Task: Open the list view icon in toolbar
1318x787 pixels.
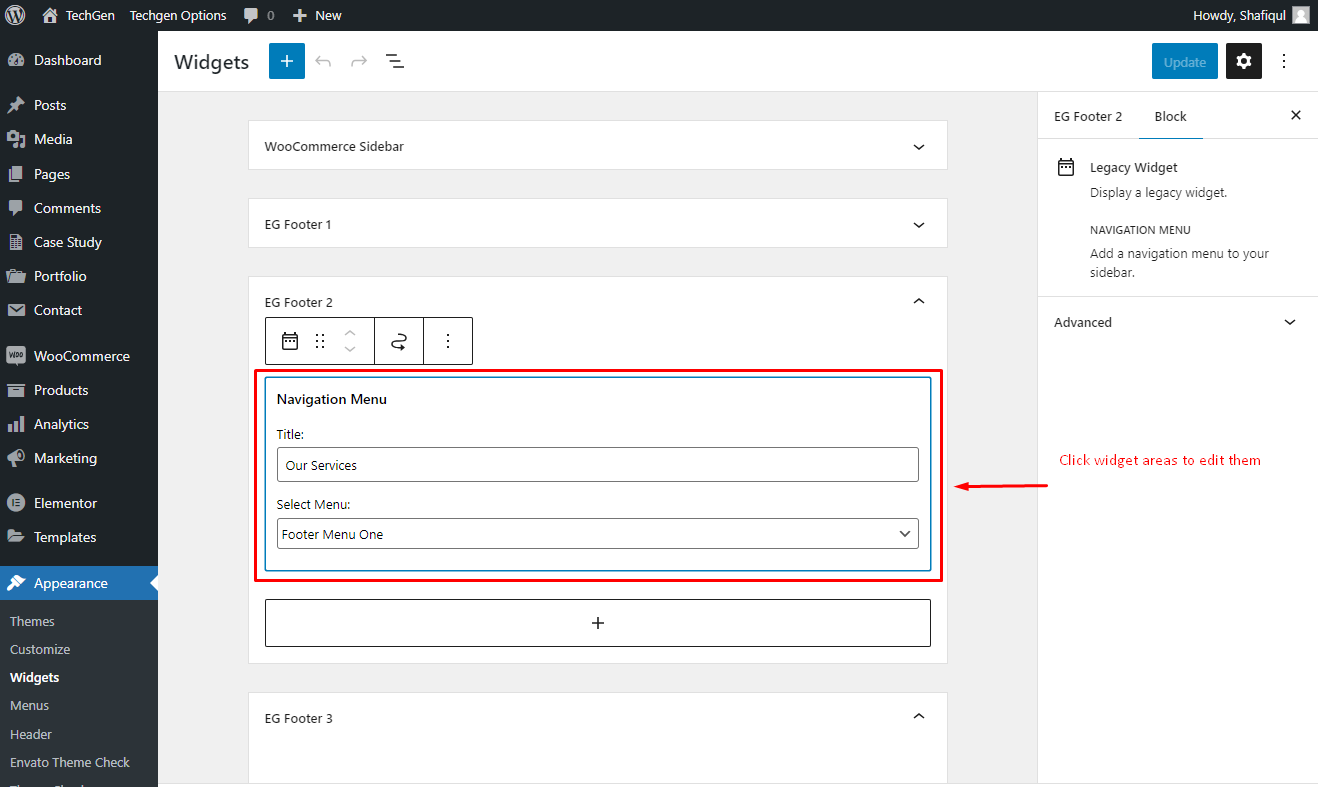Action: [x=395, y=61]
